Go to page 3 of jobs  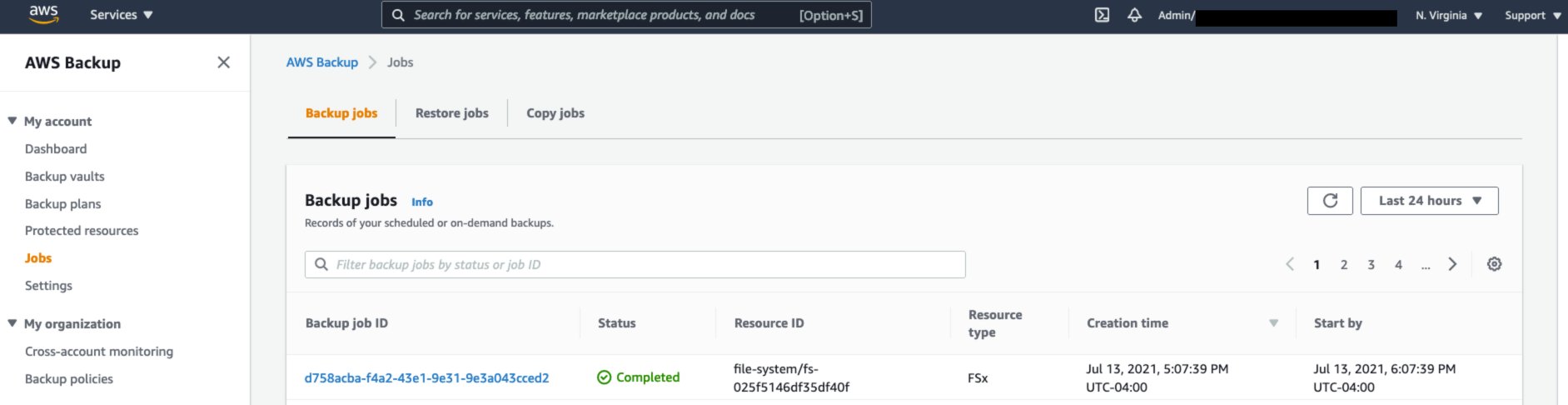pyautogui.click(x=1371, y=265)
